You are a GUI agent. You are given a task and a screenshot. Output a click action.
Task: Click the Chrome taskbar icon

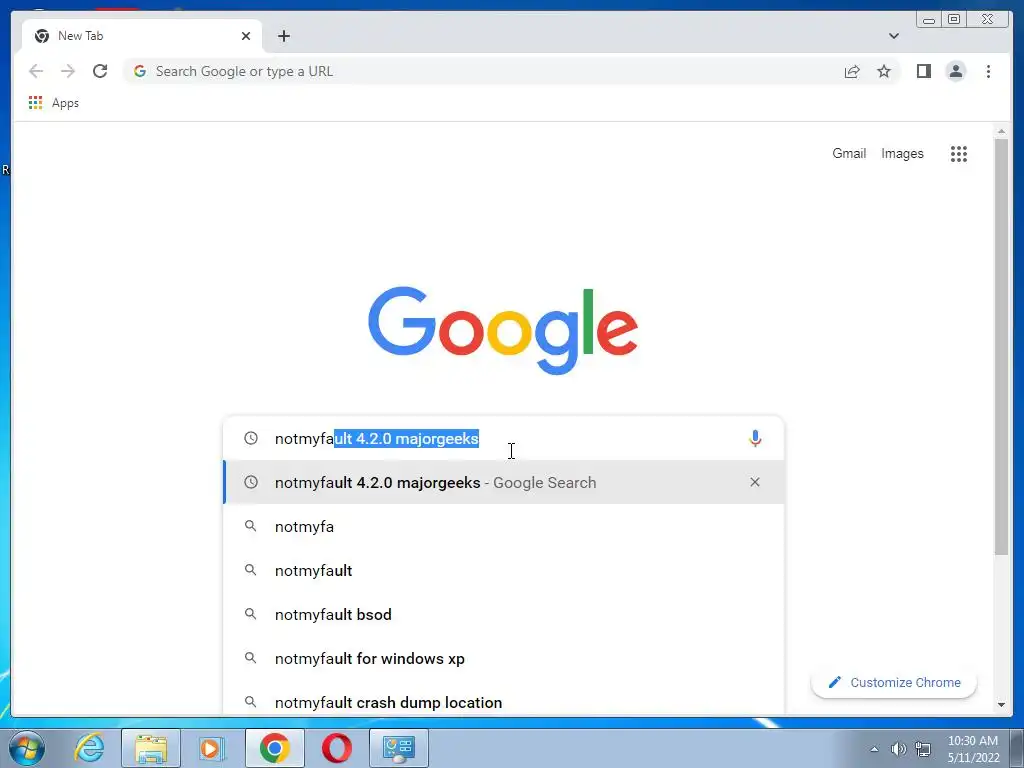point(274,748)
